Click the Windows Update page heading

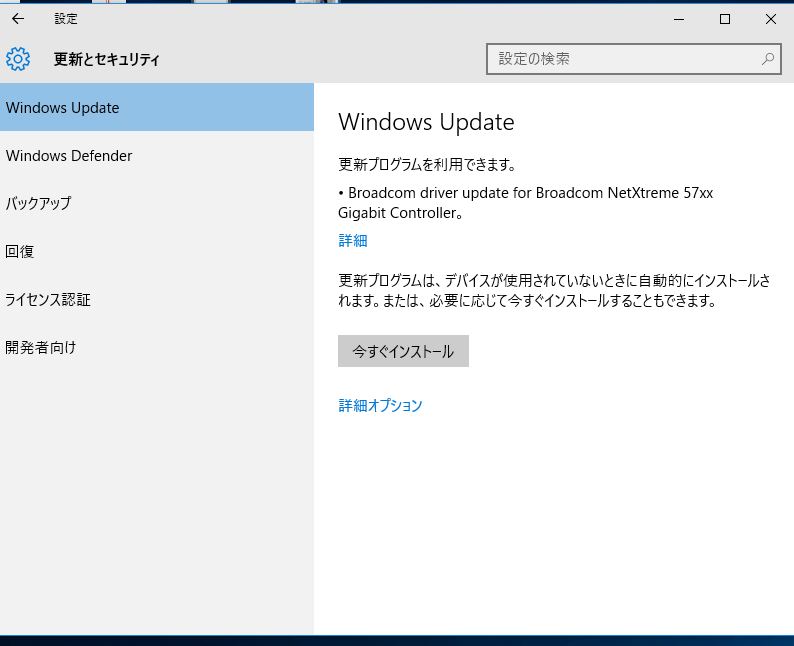426,122
